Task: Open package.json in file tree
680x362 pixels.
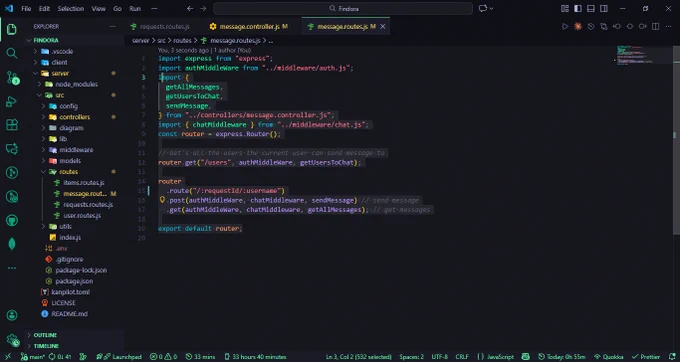Action: 74,281
